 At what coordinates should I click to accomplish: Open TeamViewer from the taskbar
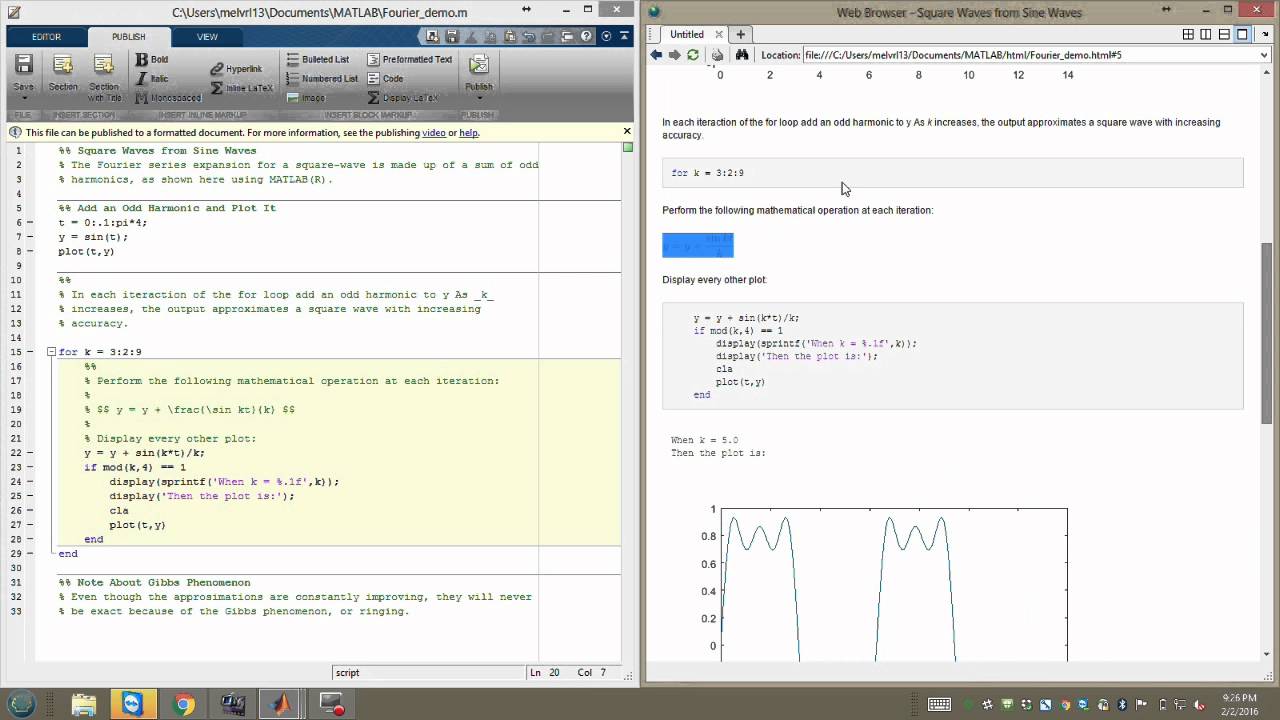pyautogui.click(x=133, y=704)
